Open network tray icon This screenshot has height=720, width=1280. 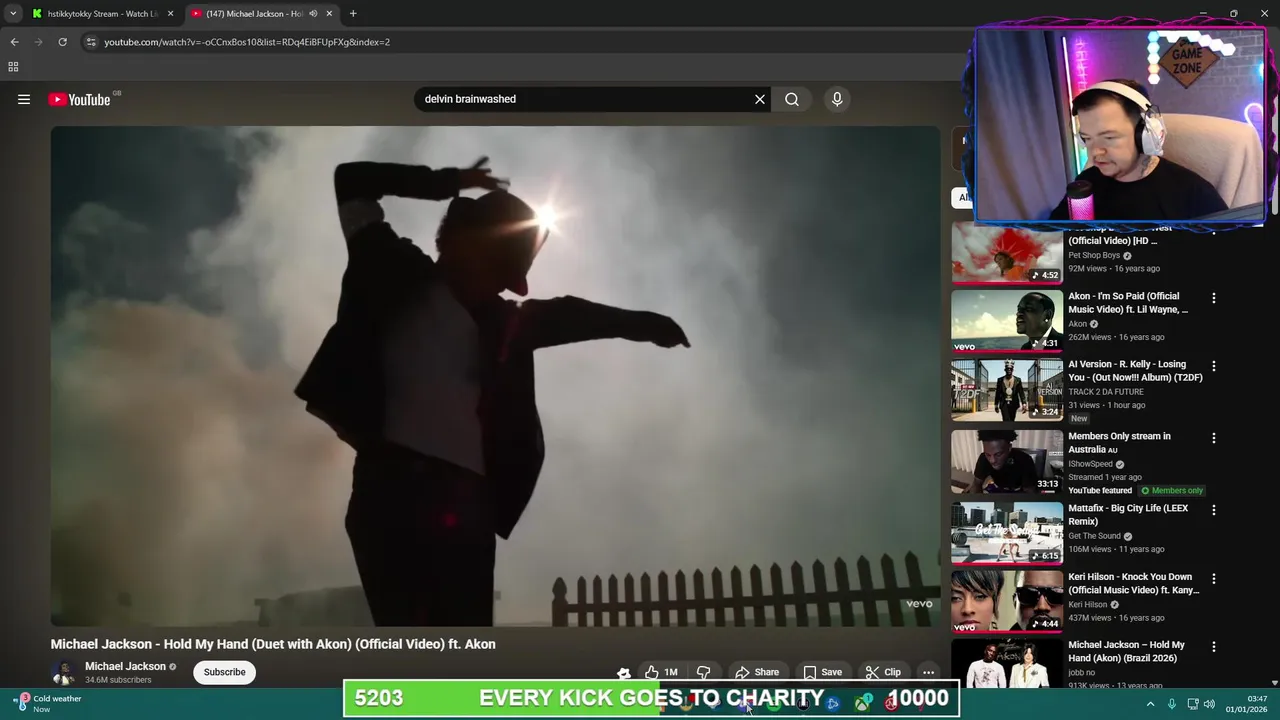pyautogui.click(x=1192, y=704)
